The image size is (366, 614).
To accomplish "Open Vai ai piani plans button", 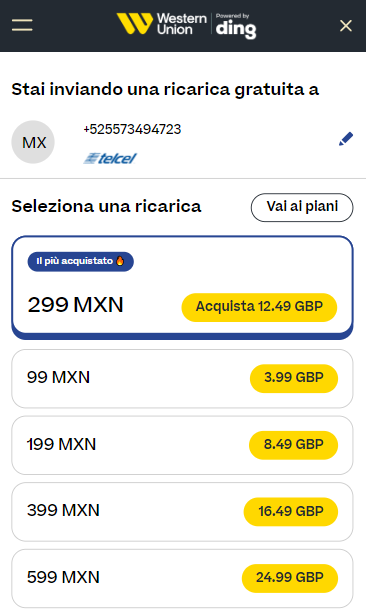I will (302, 207).
